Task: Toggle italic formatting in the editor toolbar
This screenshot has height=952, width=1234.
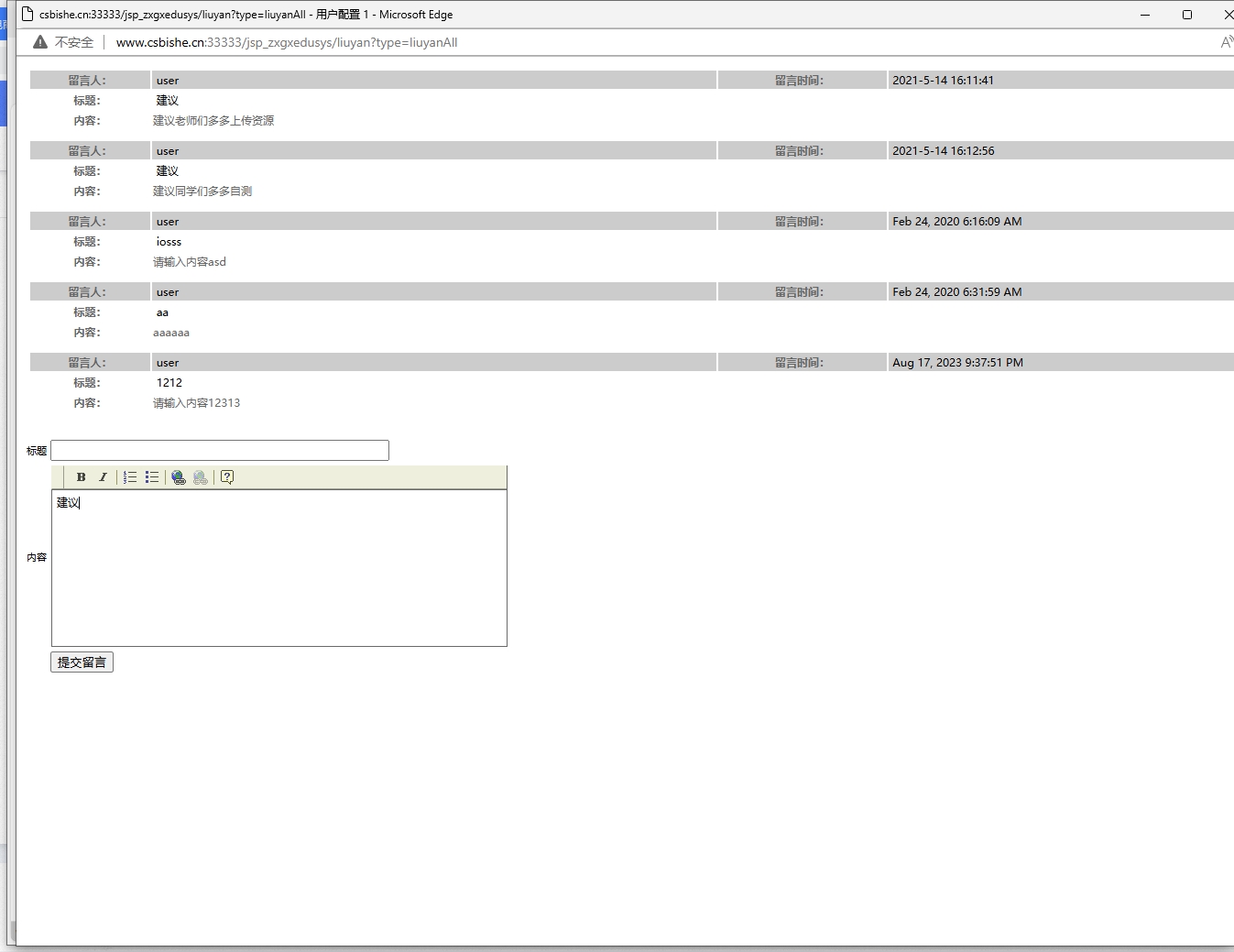Action: (x=103, y=477)
